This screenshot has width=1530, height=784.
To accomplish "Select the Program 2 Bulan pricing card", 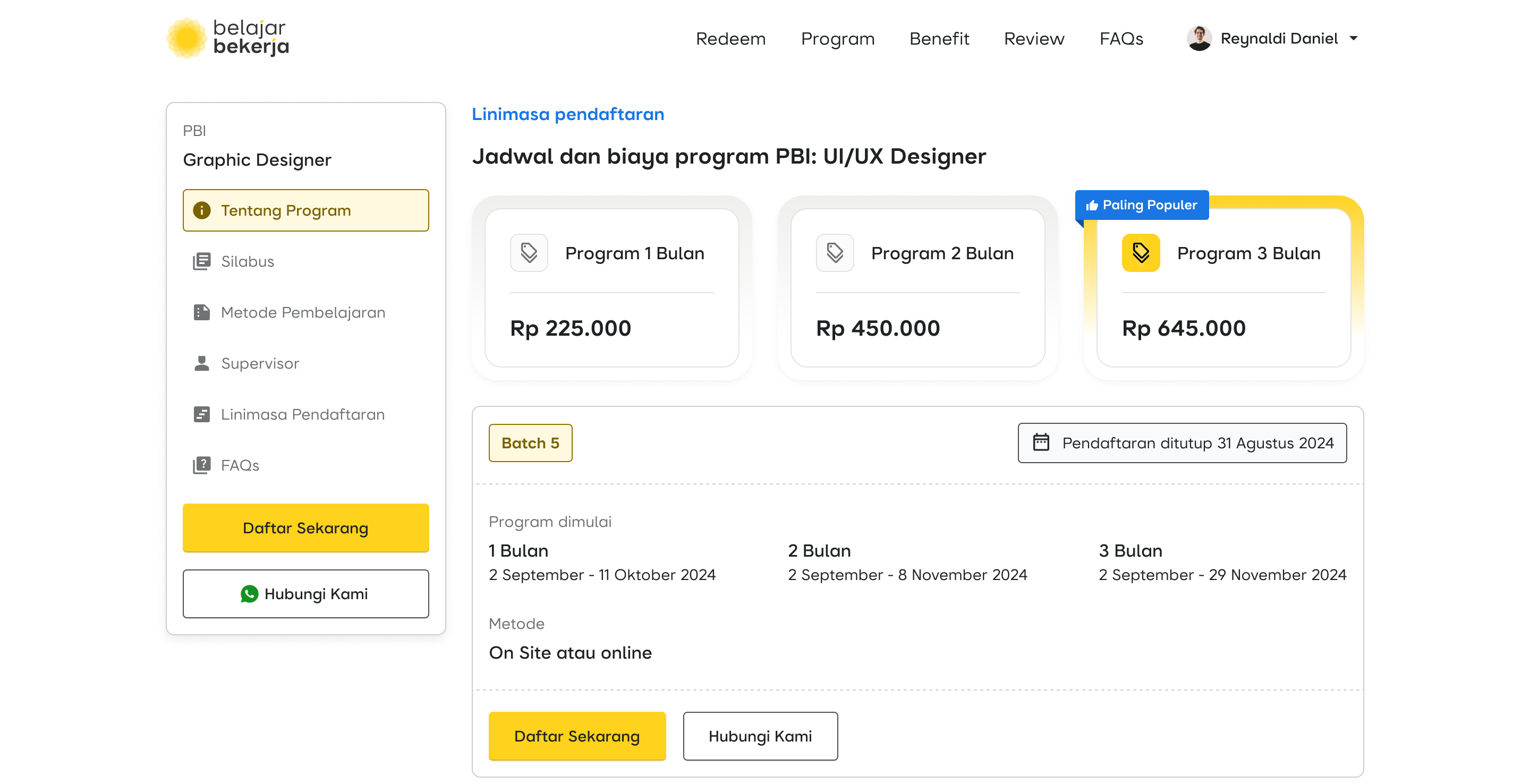I will [917, 287].
